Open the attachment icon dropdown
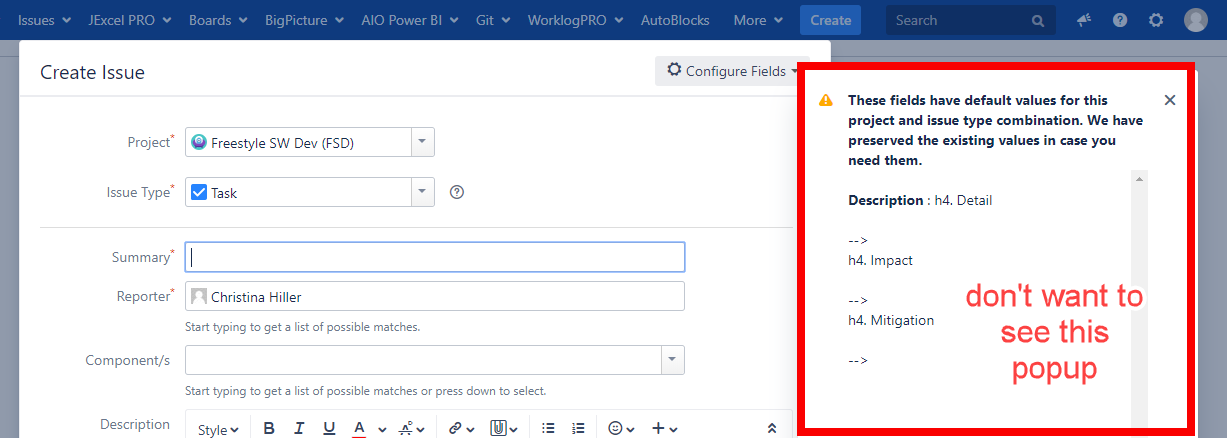Screen dimensions: 1227x438 pyautogui.click(x=503, y=428)
